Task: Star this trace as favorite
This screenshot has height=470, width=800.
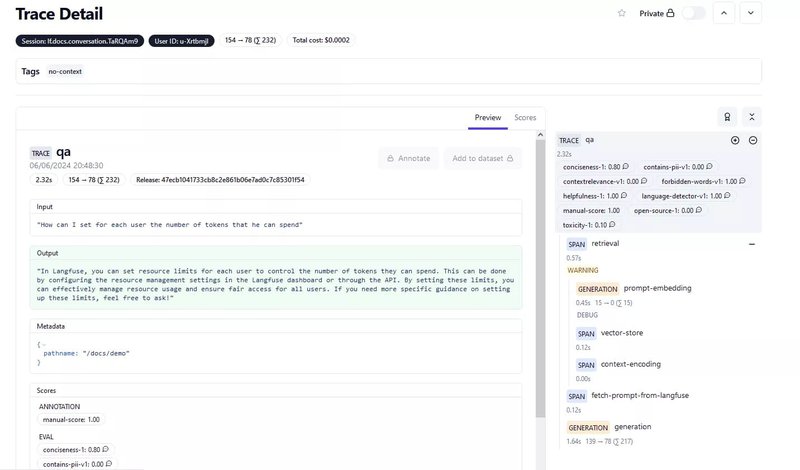Action: click(621, 13)
